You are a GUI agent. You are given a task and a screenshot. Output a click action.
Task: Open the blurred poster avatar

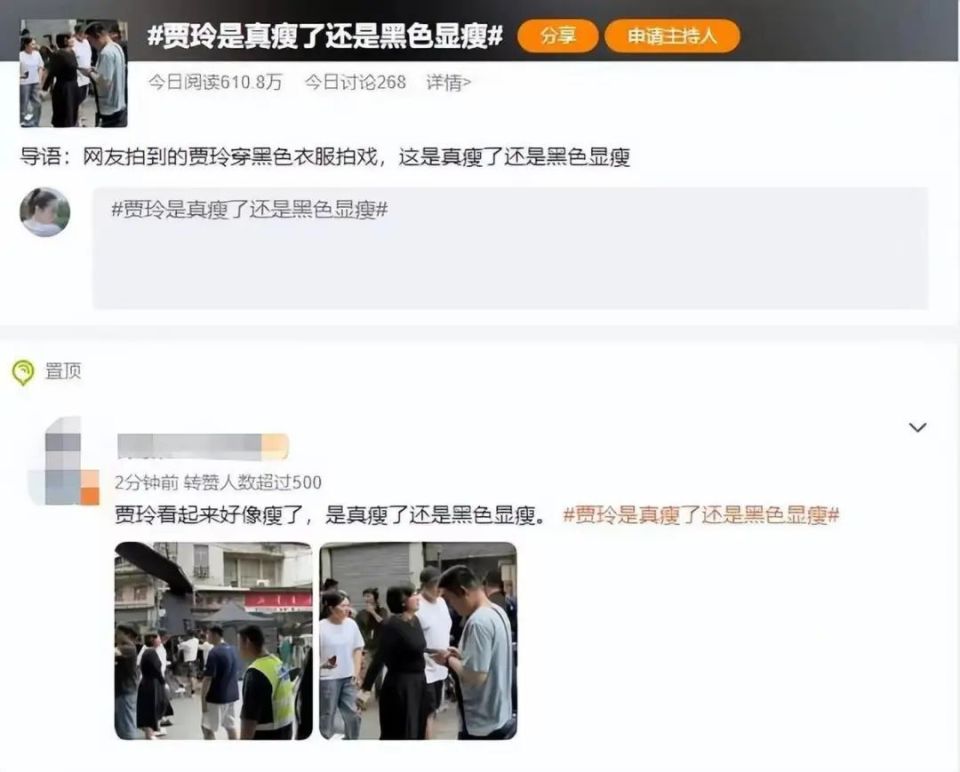pyautogui.click(x=64, y=461)
